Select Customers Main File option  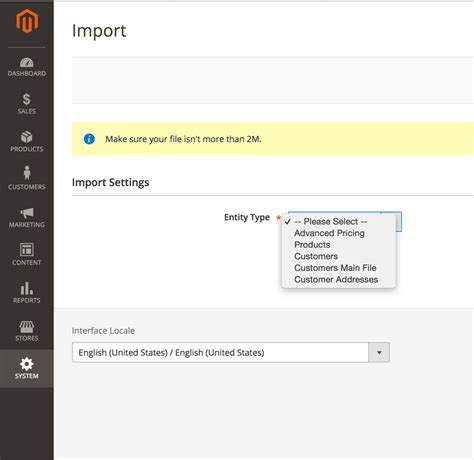click(339, 268)
